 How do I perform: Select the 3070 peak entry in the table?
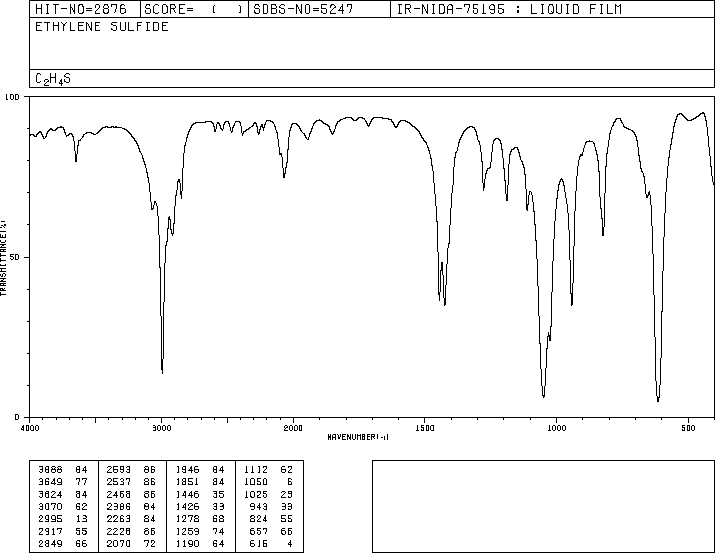tap(63, 506)
